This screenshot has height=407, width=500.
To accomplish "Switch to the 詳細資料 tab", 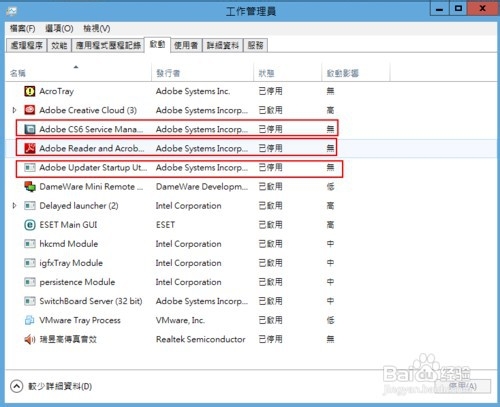I will coord(223,45).
